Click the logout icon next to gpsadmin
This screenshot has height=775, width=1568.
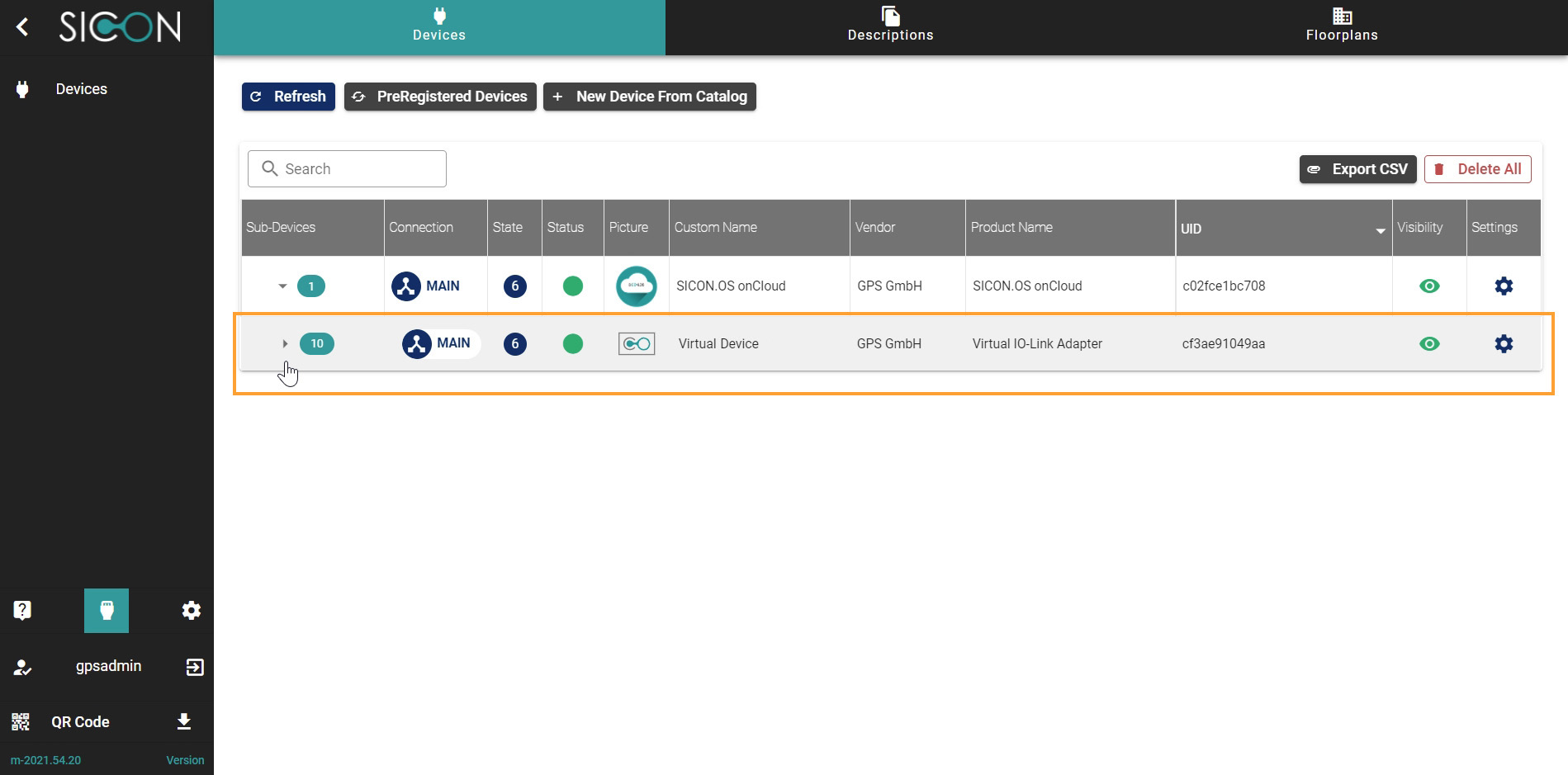(x=195, y=667)
